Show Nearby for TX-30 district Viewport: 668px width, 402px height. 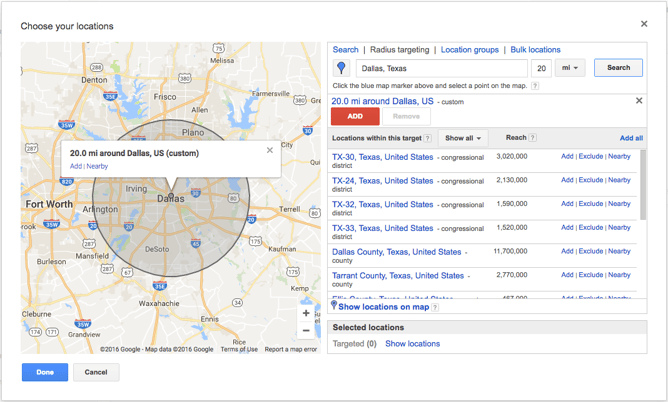pyautogui.click(x=619, y=156)
